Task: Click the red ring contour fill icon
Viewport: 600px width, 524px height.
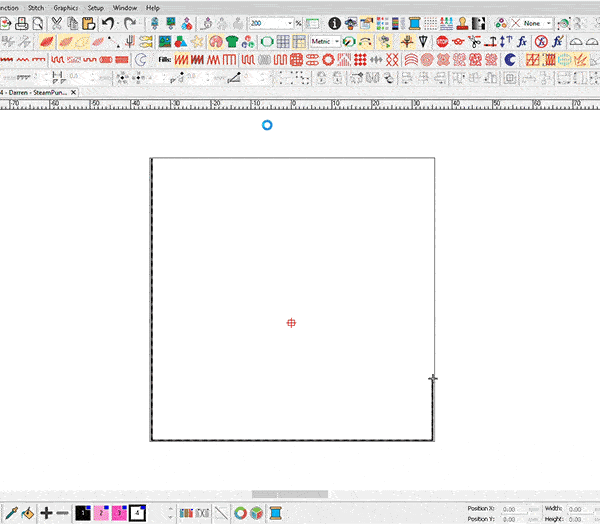Action: (x=328, y=60)
